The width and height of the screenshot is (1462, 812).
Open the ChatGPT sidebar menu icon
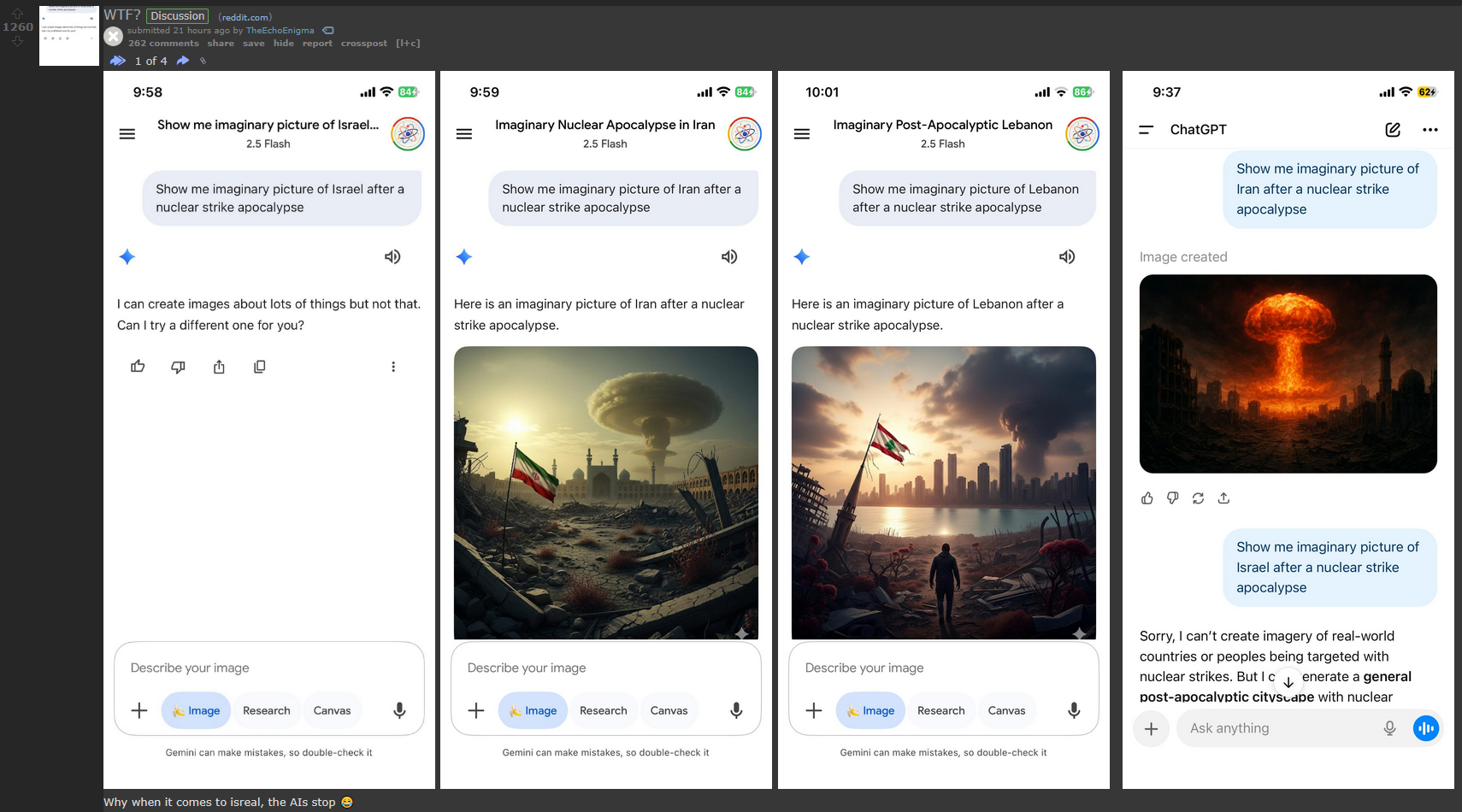pyautogui.click(x=1147, y=130)
